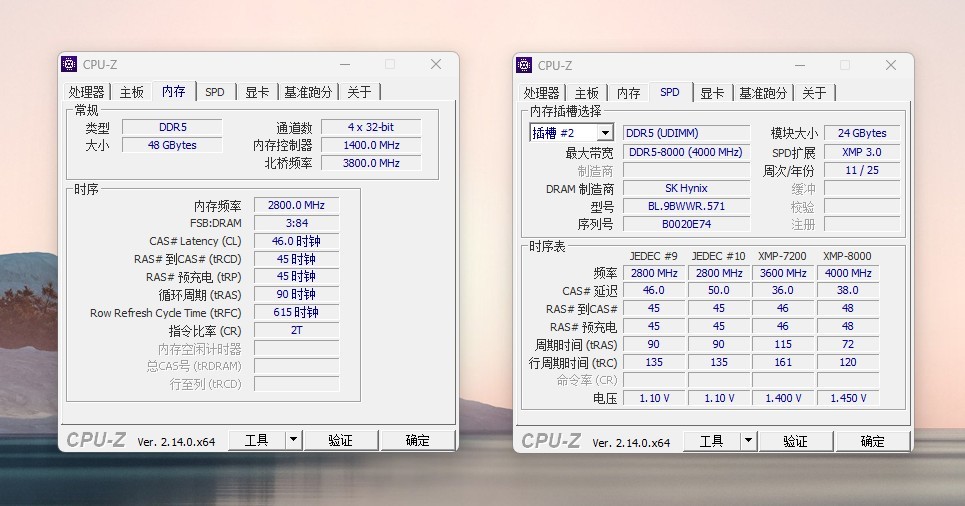
Task: Click 3800.0 MHz northbridge frequency value
Action: point(371,163)
